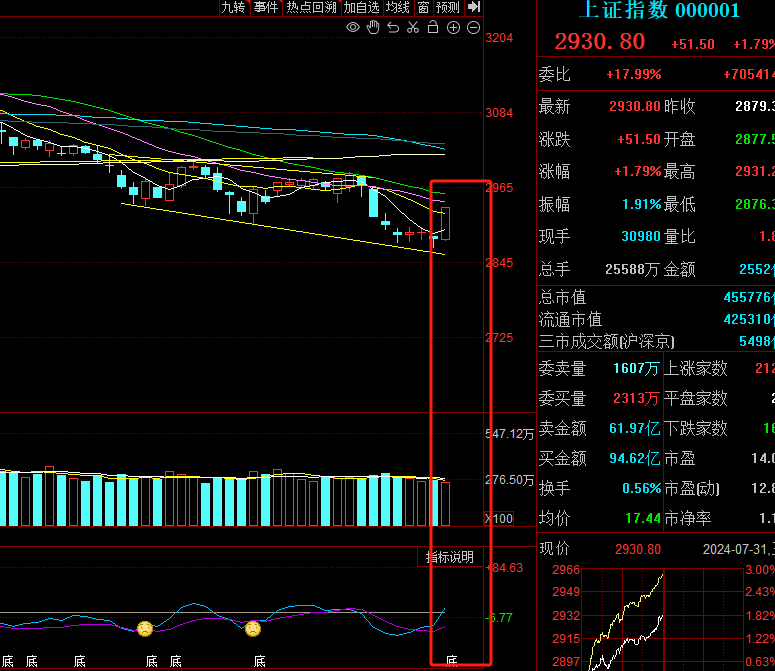
Task: Toggle the chart lock icon
Action: coord(433,28)
